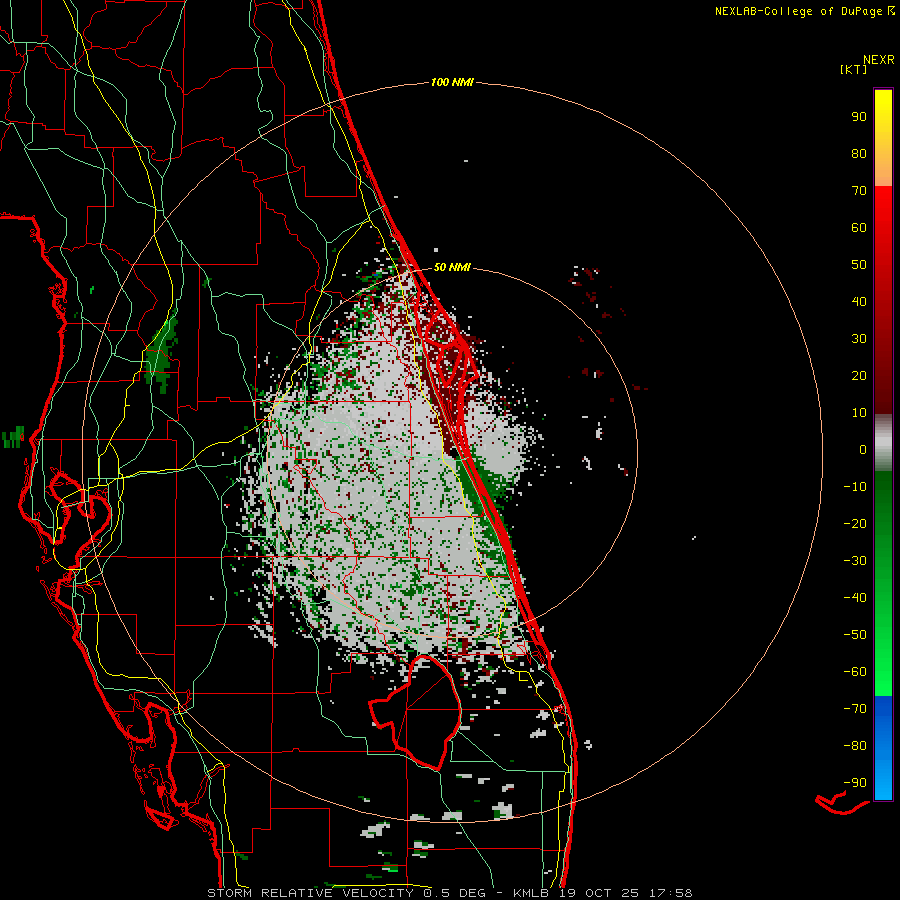Select the -30 value on the velocity scale
Image resolution: width=900 pixels, height=900 pixels.
pyautogui.click(x=855, y=561)
